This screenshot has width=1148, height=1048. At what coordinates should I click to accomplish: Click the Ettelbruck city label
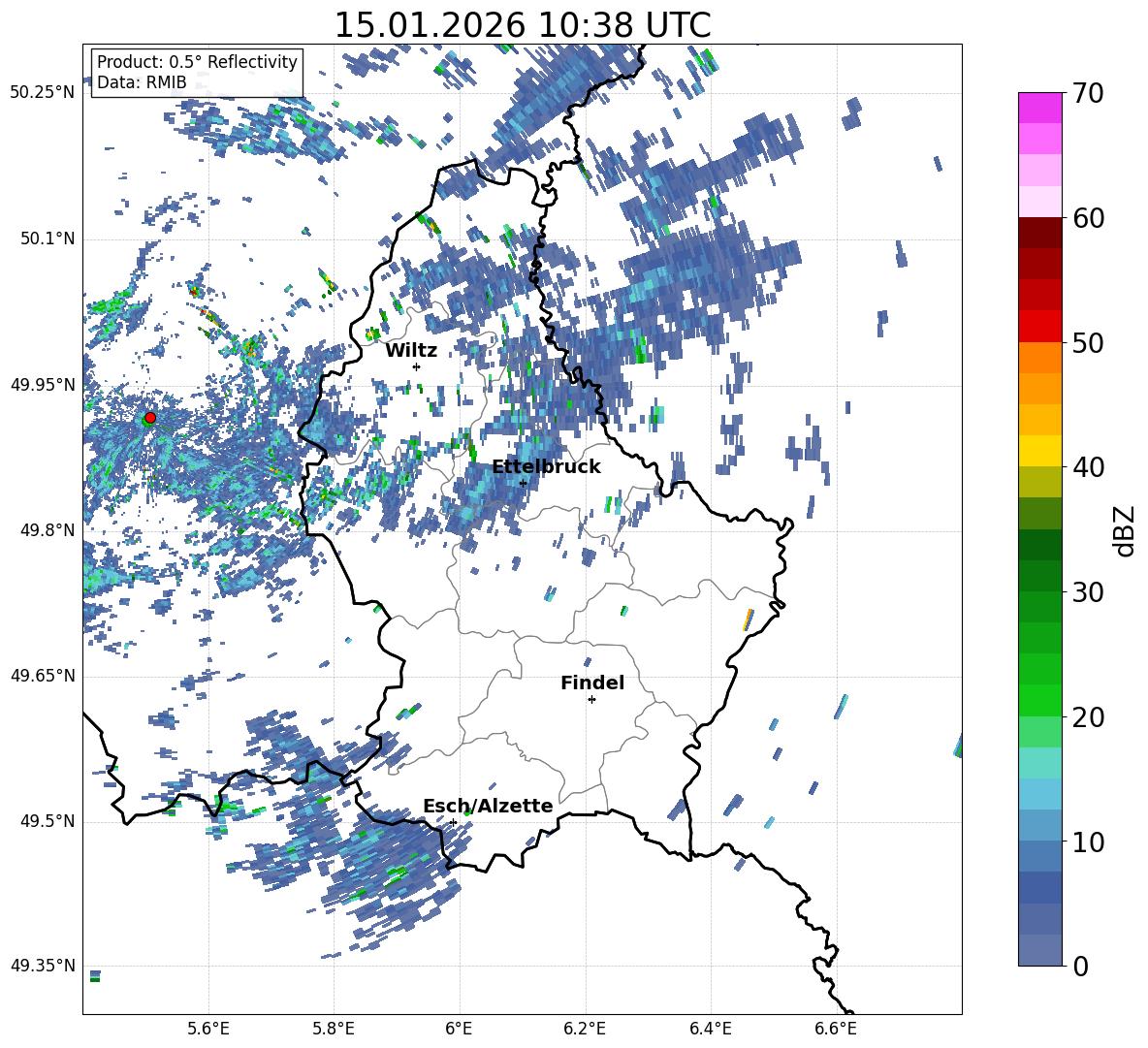(546, 467)
